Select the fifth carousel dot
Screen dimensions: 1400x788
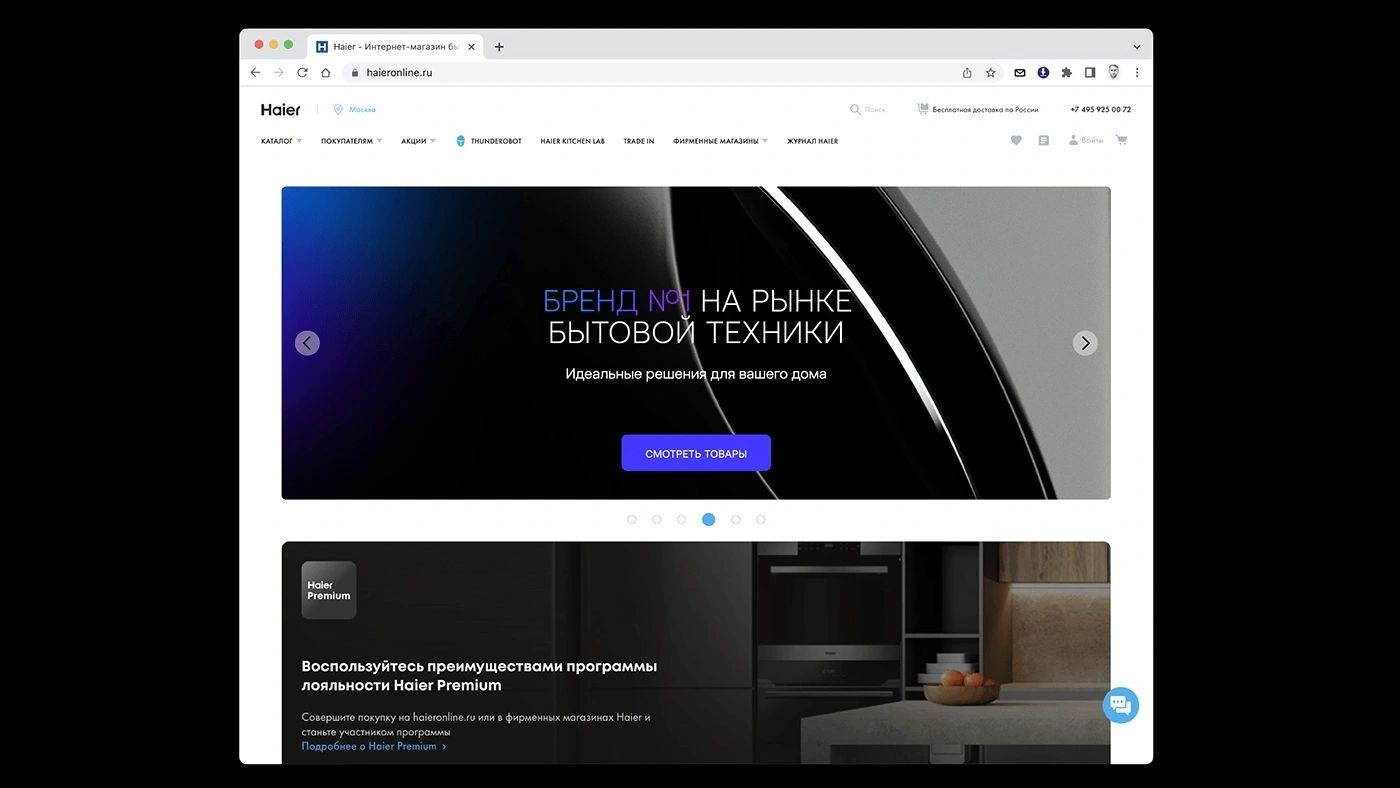tap(736, 520)
